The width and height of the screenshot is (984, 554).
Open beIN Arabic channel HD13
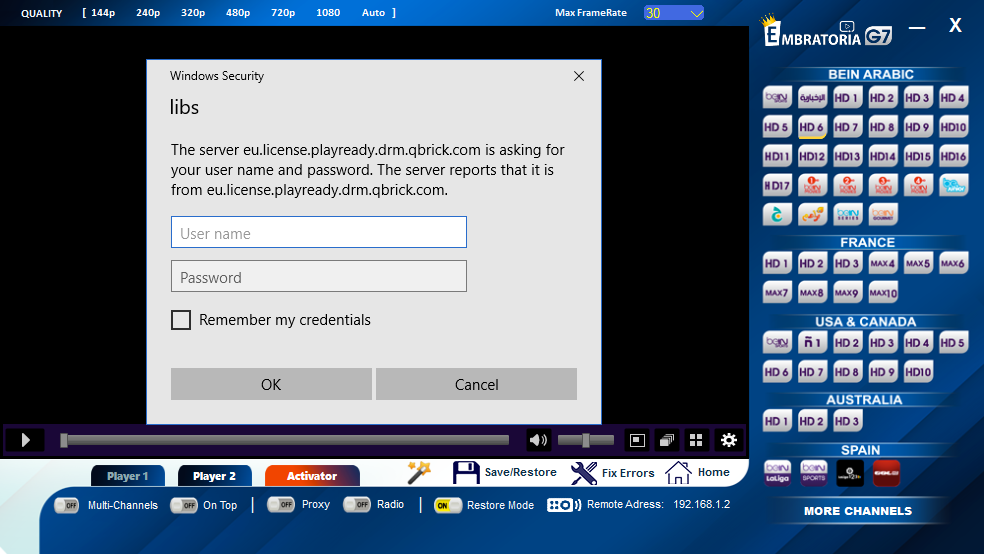click(847, 156)
